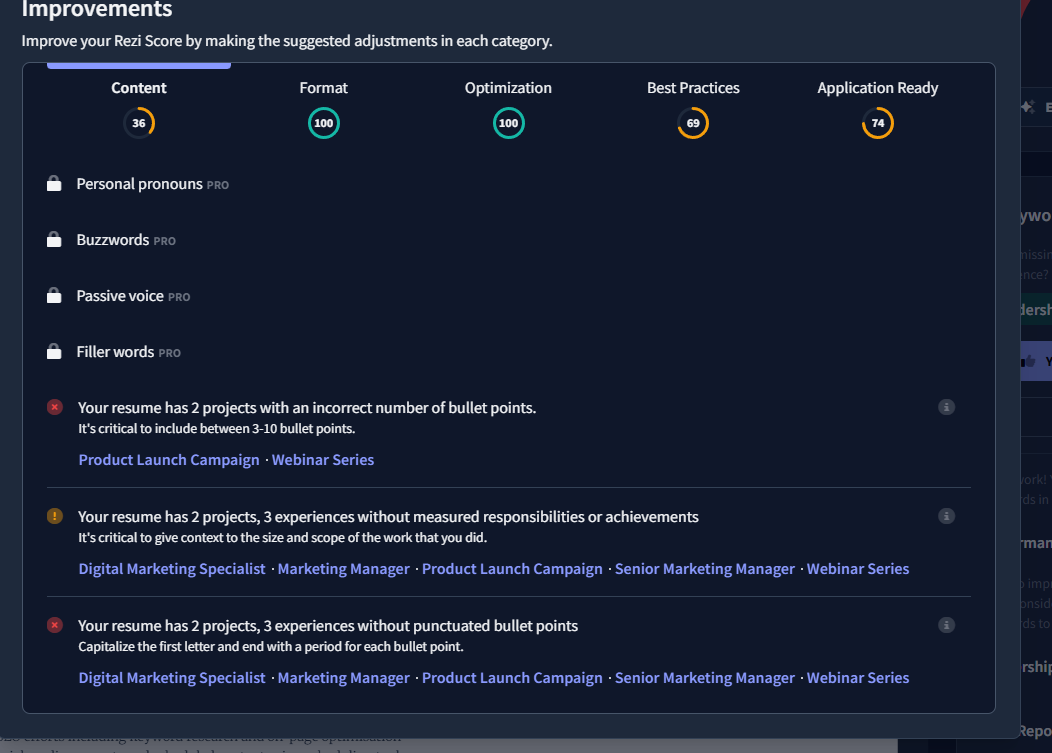
Task: Open Webinar Series link under bullet count
Action: point(323,460)
